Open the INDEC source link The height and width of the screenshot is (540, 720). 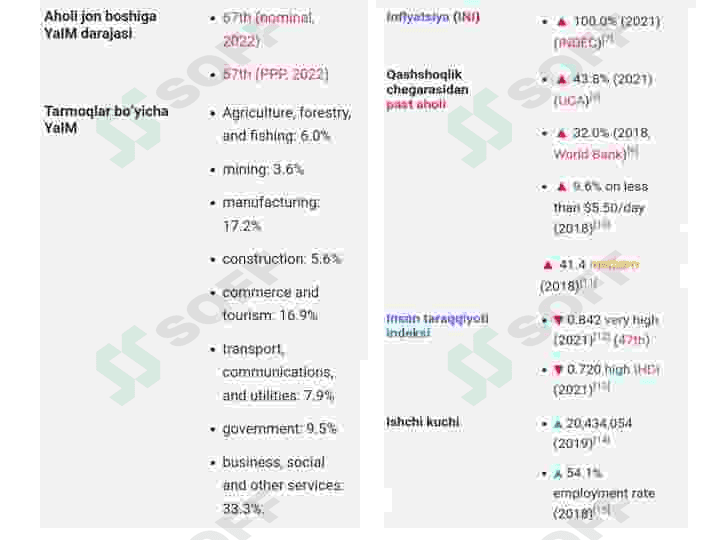(577, 43)
